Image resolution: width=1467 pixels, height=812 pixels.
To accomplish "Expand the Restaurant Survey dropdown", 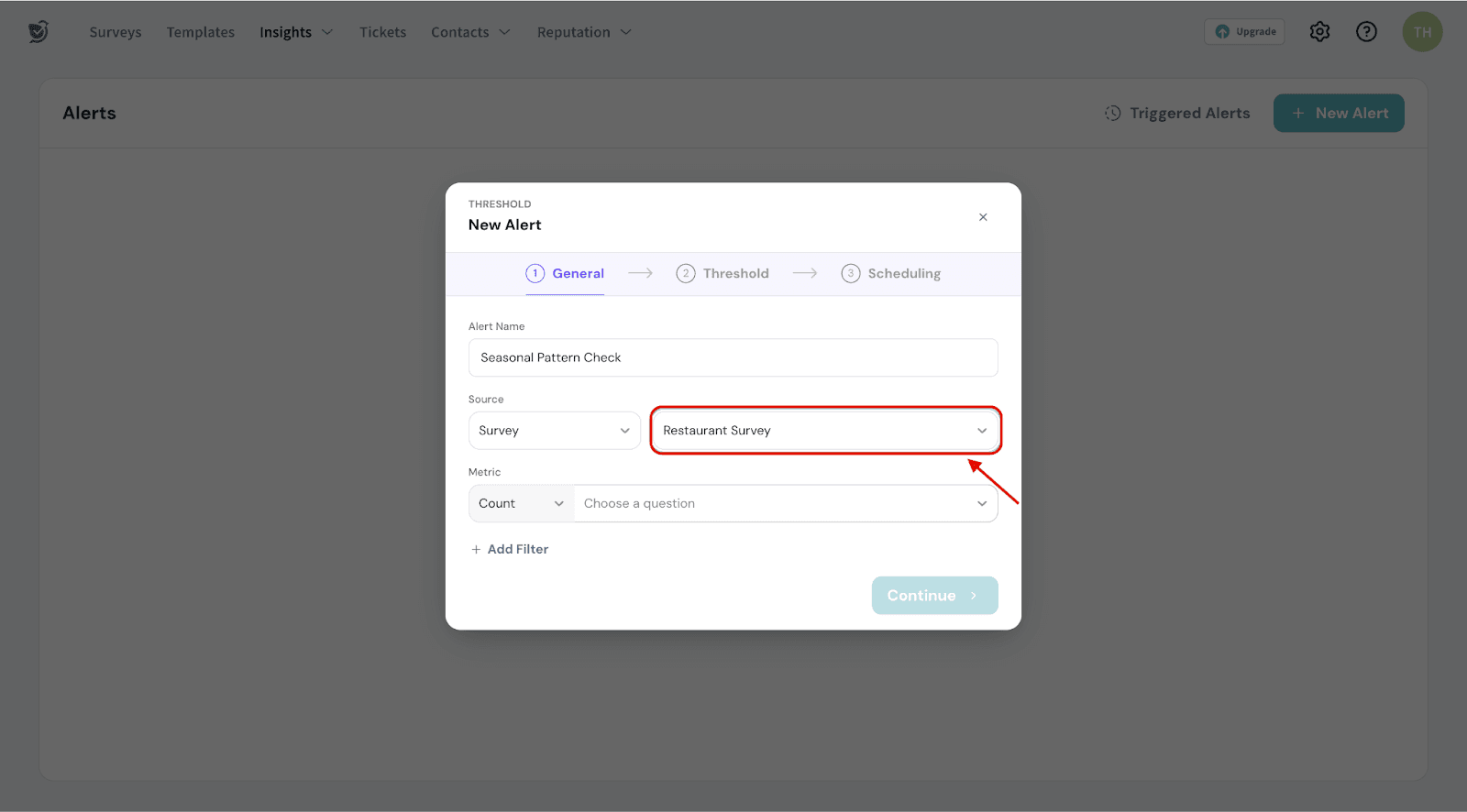I will pyautogui.click(x=825, y=431).
